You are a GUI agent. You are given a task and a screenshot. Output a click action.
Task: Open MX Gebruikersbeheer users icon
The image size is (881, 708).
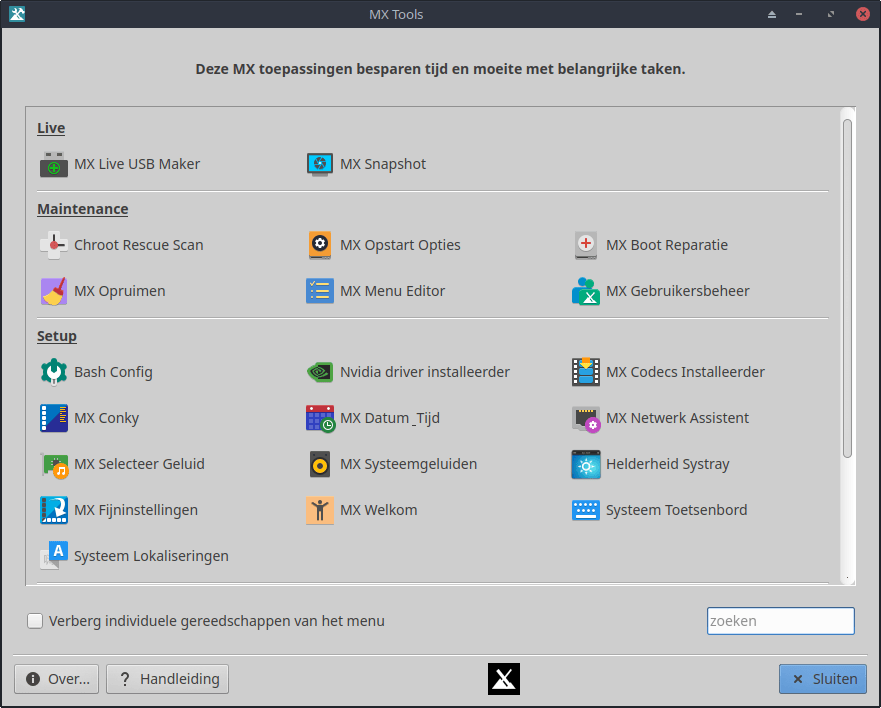coord(586,291)
